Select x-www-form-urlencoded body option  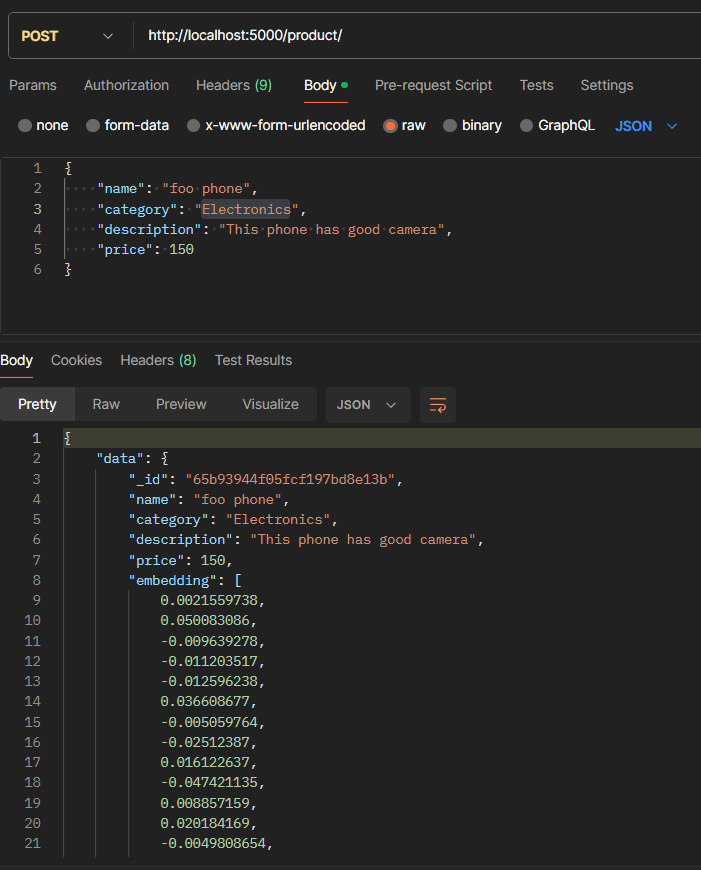coord(192,126)
